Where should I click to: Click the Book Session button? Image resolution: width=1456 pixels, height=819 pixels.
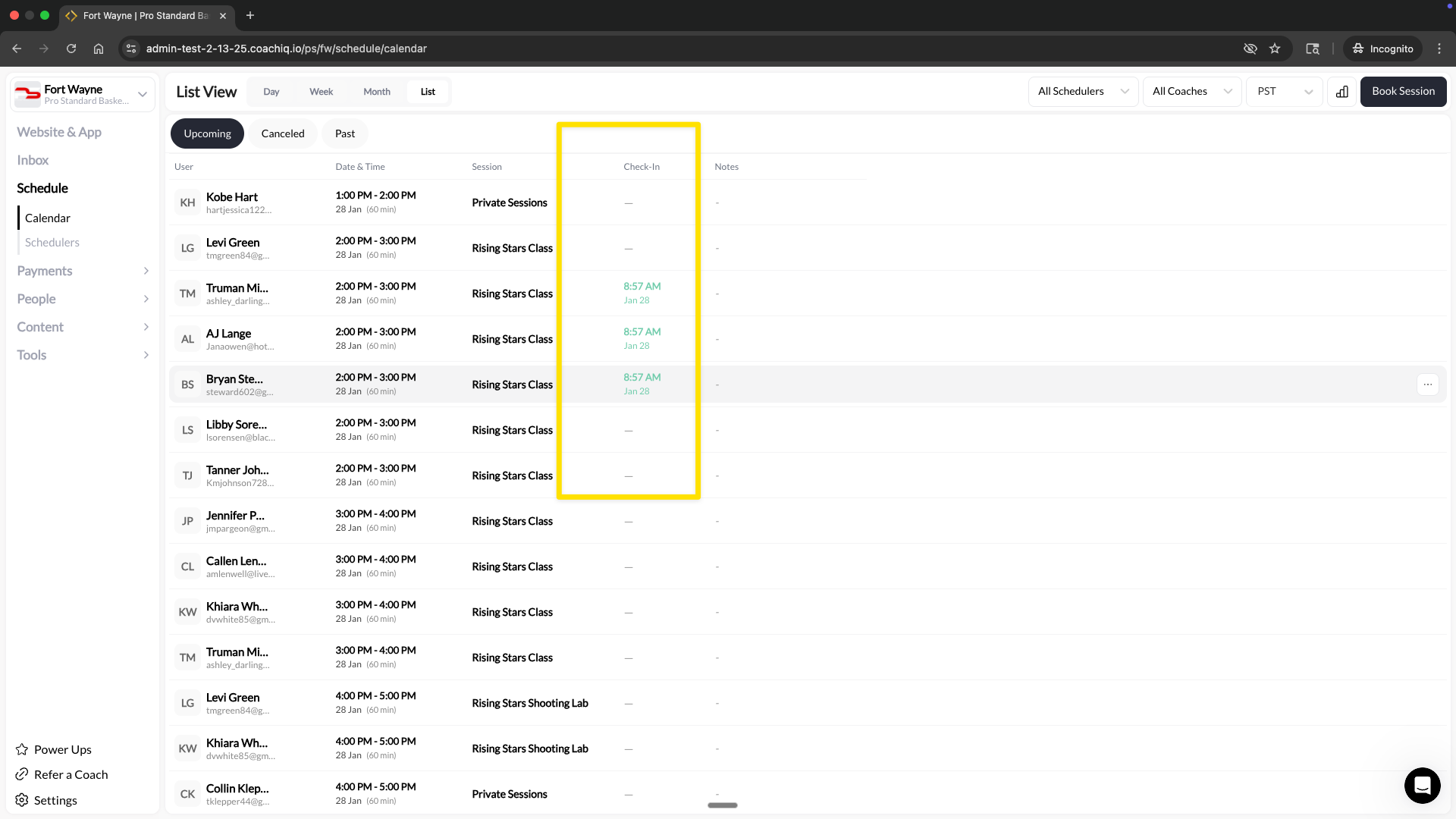[x=1402, y=91]
